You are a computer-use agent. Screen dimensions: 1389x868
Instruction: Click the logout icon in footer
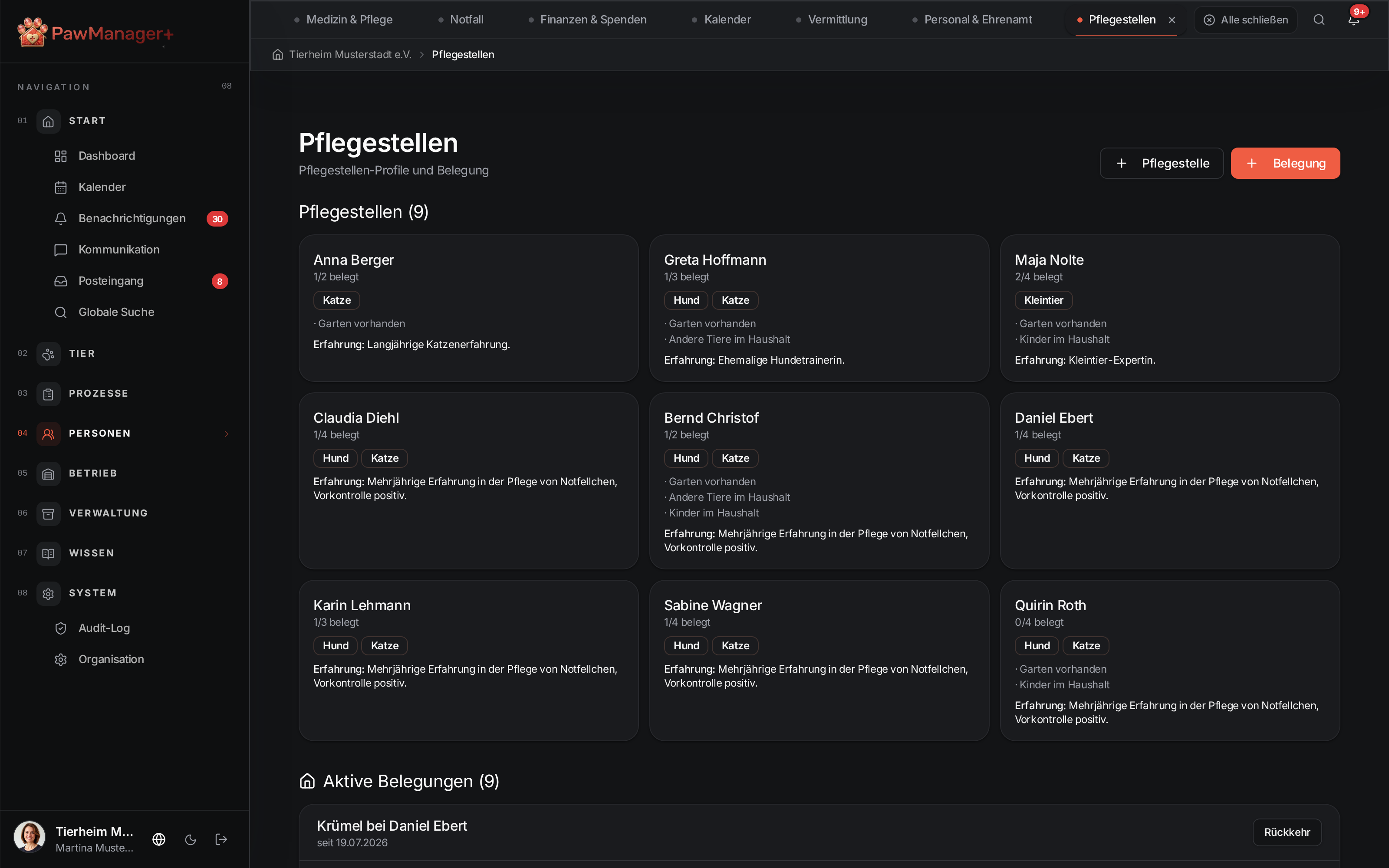pos(221,839)
